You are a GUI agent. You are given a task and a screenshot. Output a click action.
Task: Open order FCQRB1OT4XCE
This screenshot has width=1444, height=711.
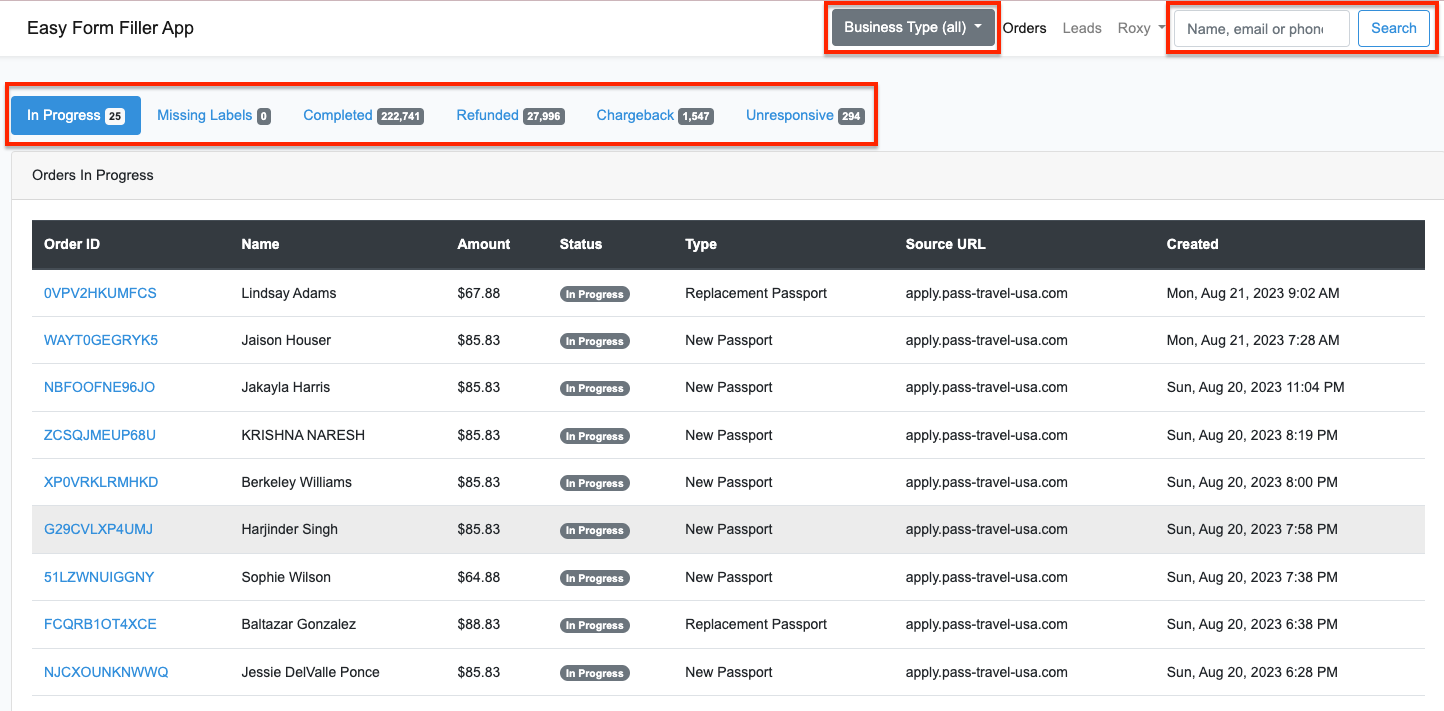pyautogui.click(x=100, y=624)
